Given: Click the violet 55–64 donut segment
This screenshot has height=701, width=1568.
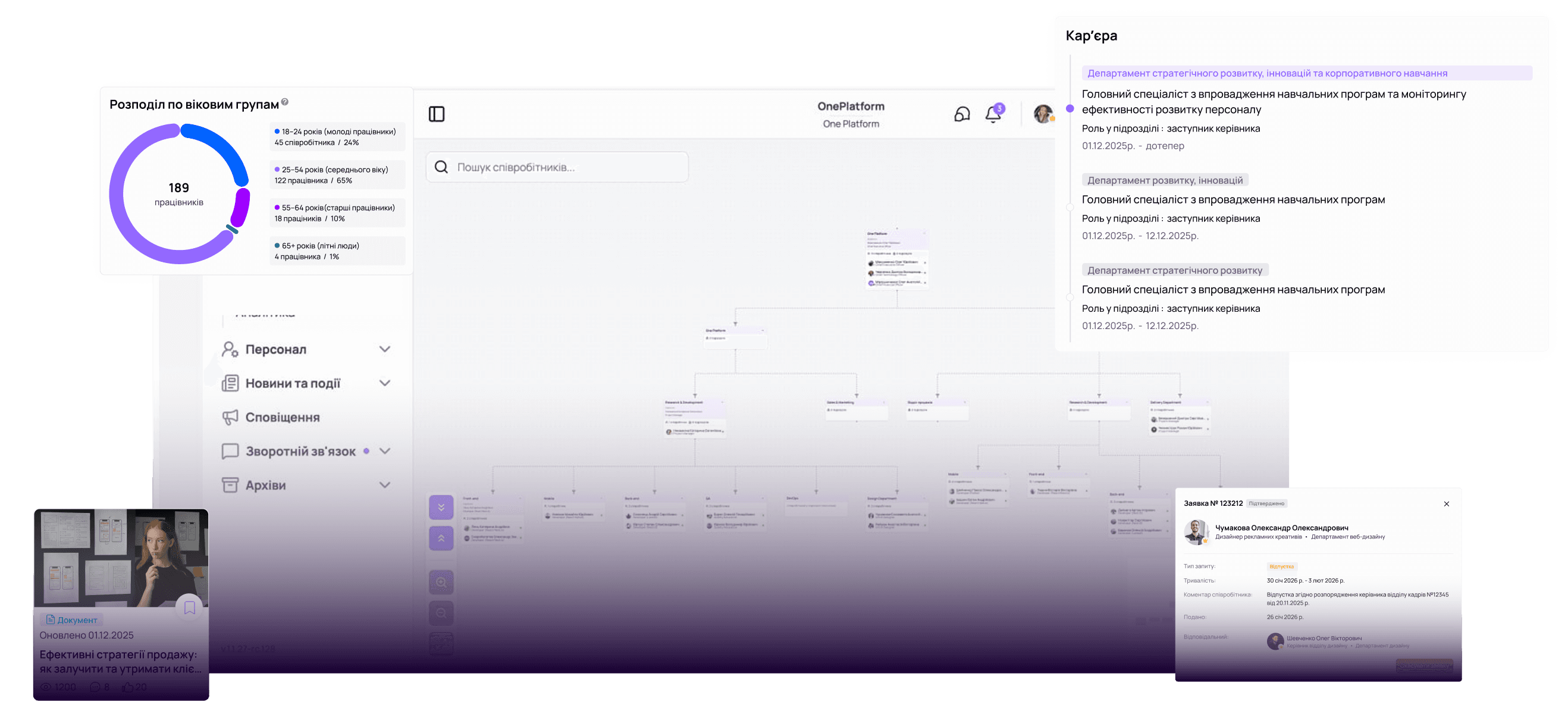Looking at the screenshot, I should pyautogui.click(x=240, y=208).
